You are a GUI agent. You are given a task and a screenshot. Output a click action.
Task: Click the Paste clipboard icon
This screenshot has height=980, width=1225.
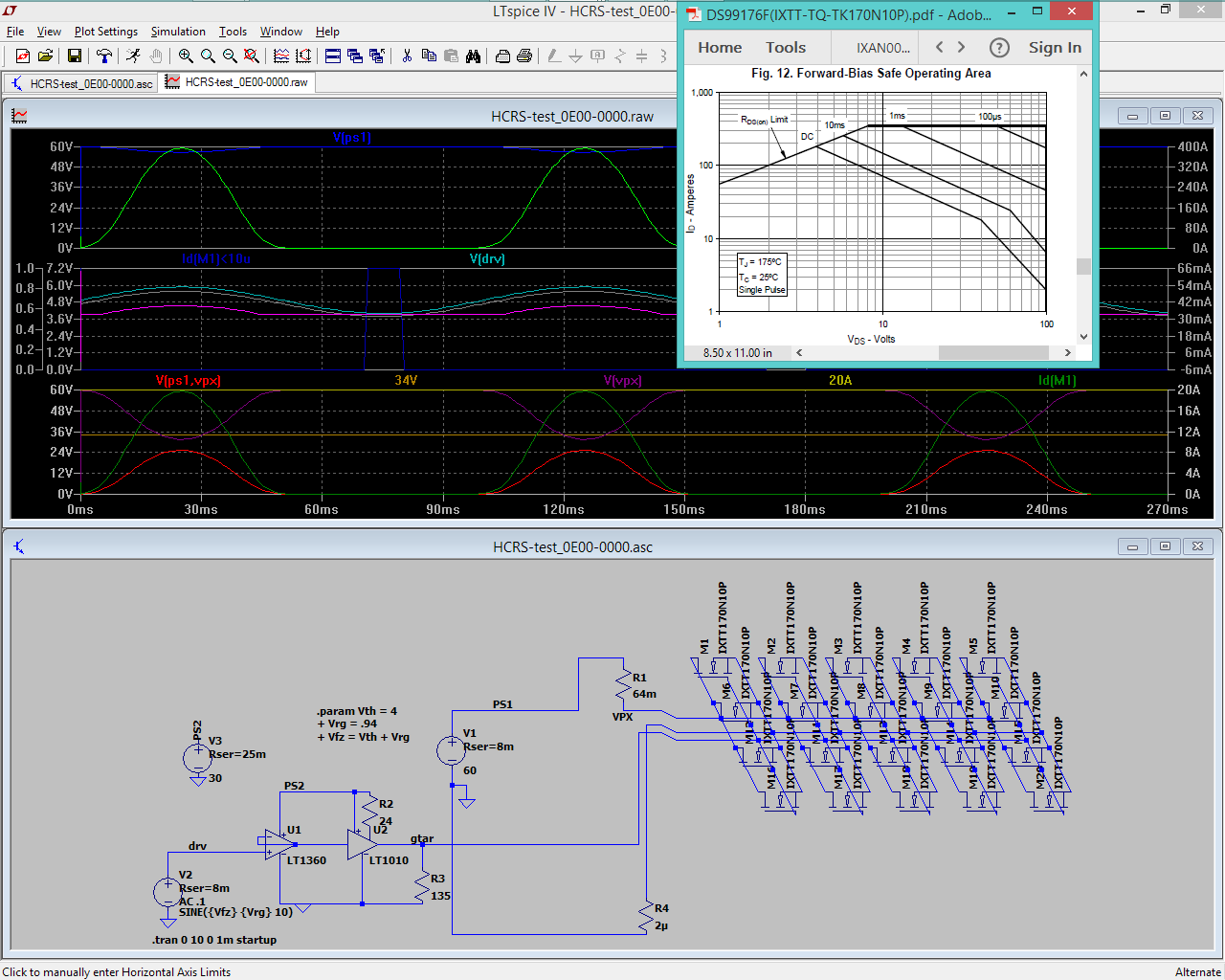click(x=451, y=56)
